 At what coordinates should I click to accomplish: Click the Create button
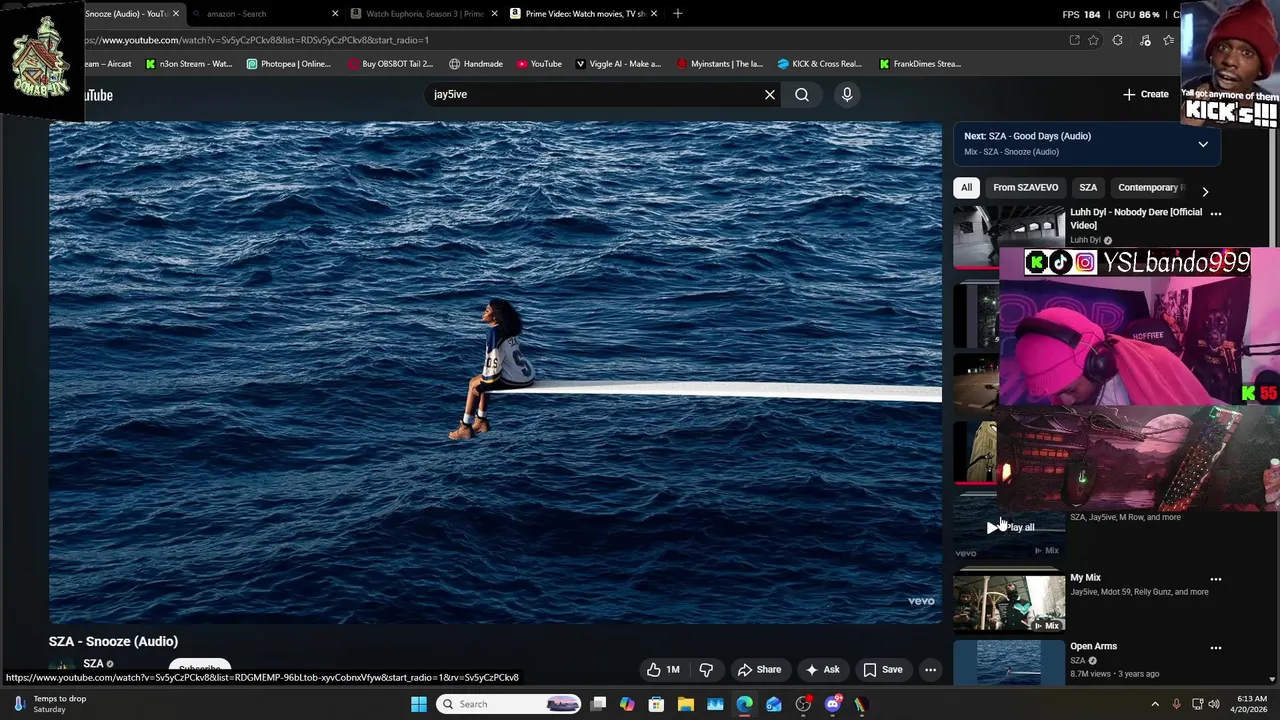click(x=1145, y=94)
